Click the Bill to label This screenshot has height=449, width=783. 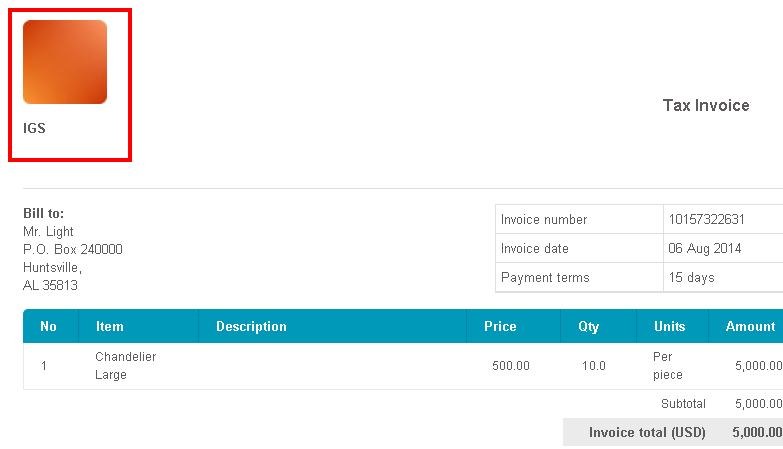point(43,213)
